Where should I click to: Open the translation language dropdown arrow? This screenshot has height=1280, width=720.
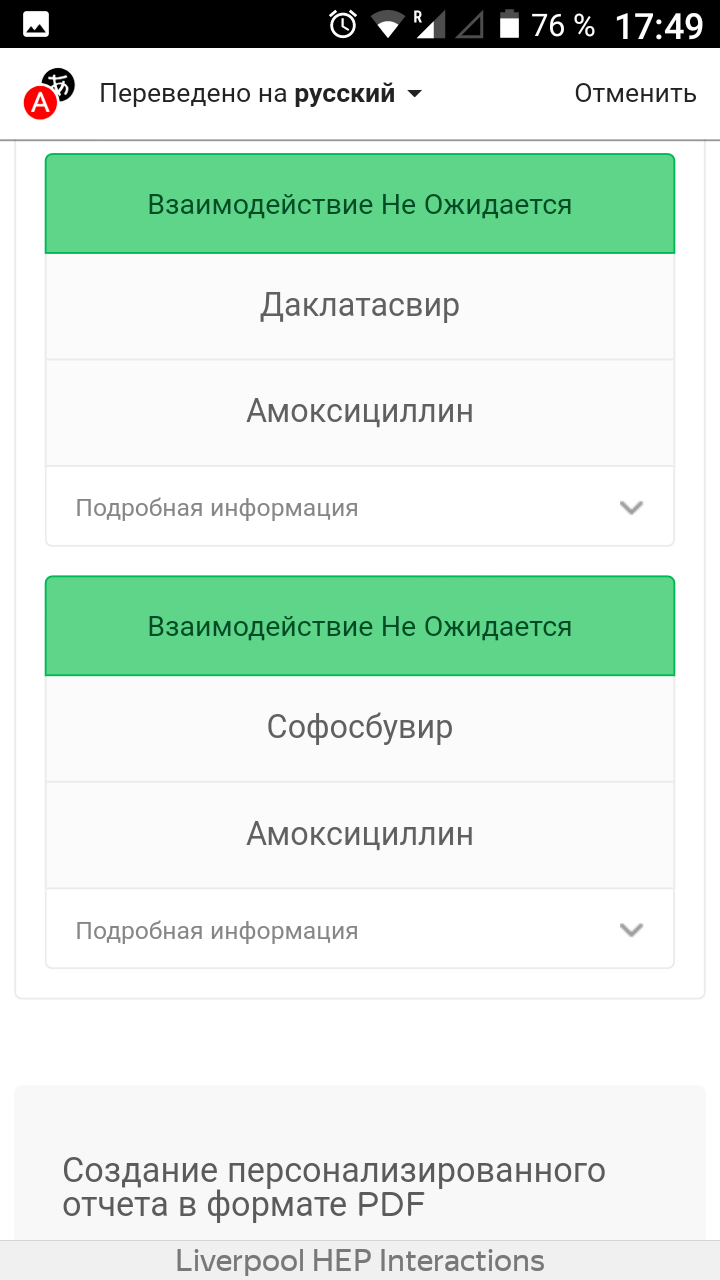414,94
